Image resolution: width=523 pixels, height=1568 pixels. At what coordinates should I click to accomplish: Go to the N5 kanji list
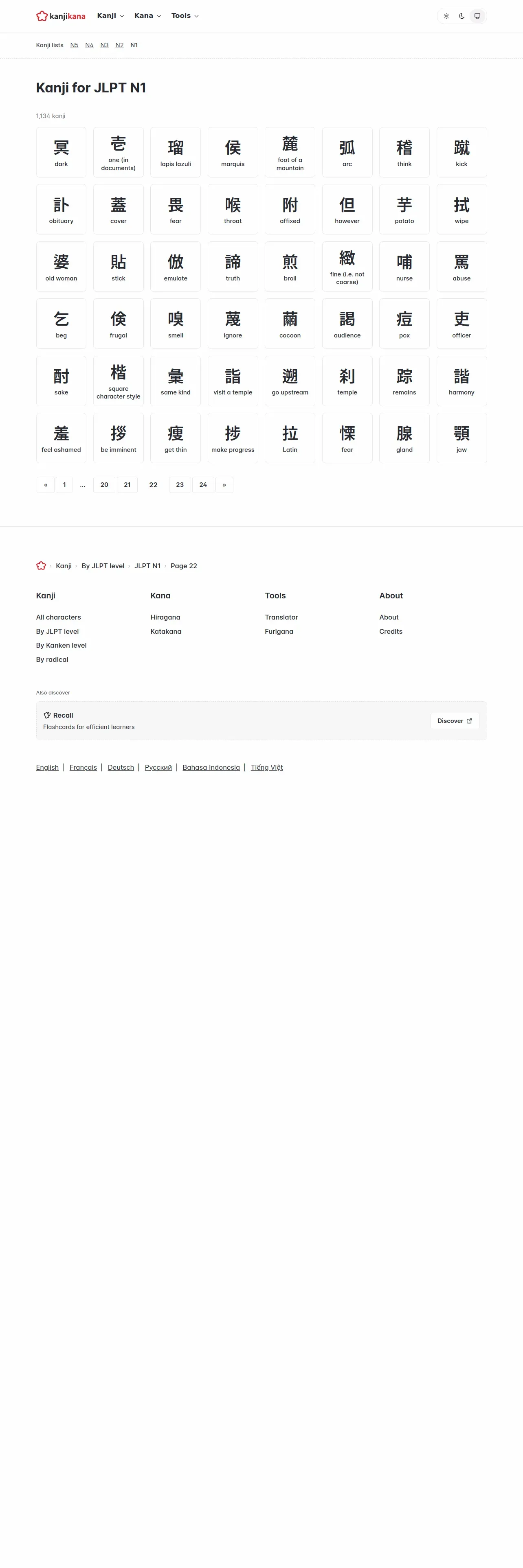click(x=74, y=45)
